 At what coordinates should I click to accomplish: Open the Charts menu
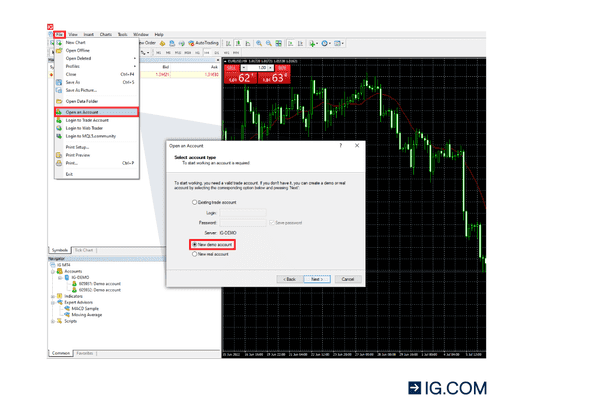click(106, 34)
